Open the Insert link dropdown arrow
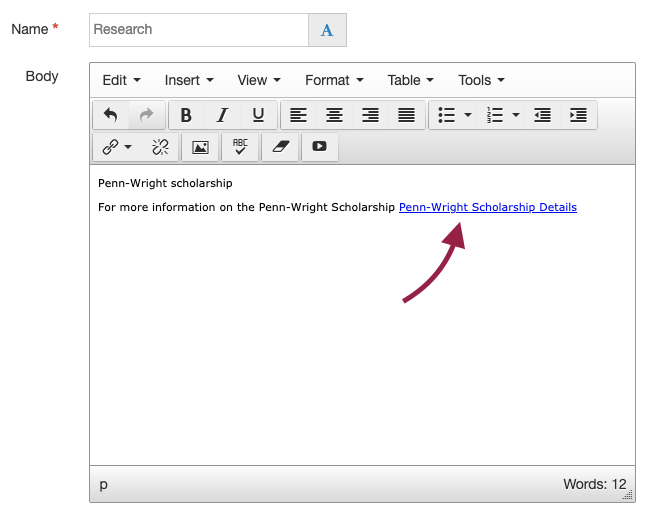The width and height of the screenshot is (668, 523). [128, 147]
